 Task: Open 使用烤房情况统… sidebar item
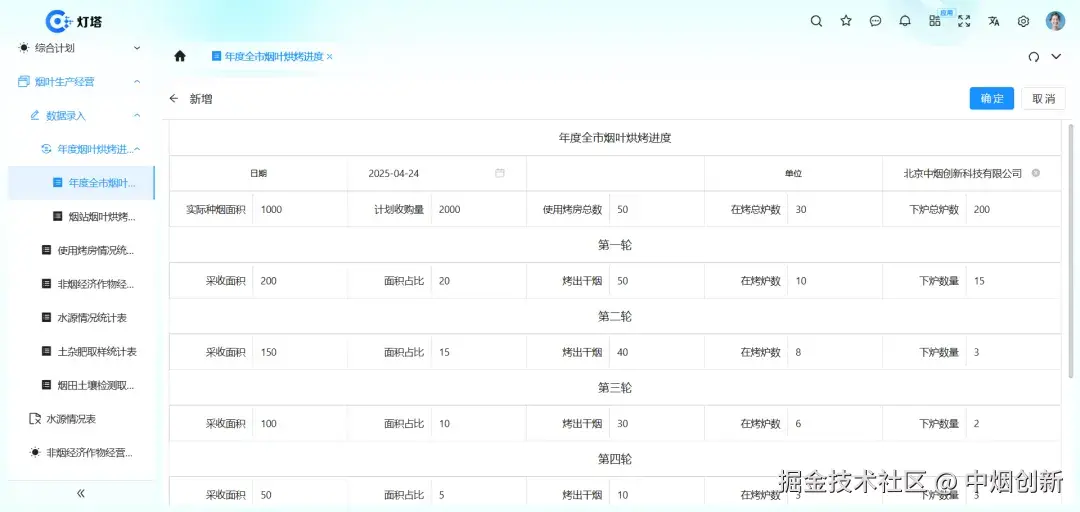click(81, 250)
